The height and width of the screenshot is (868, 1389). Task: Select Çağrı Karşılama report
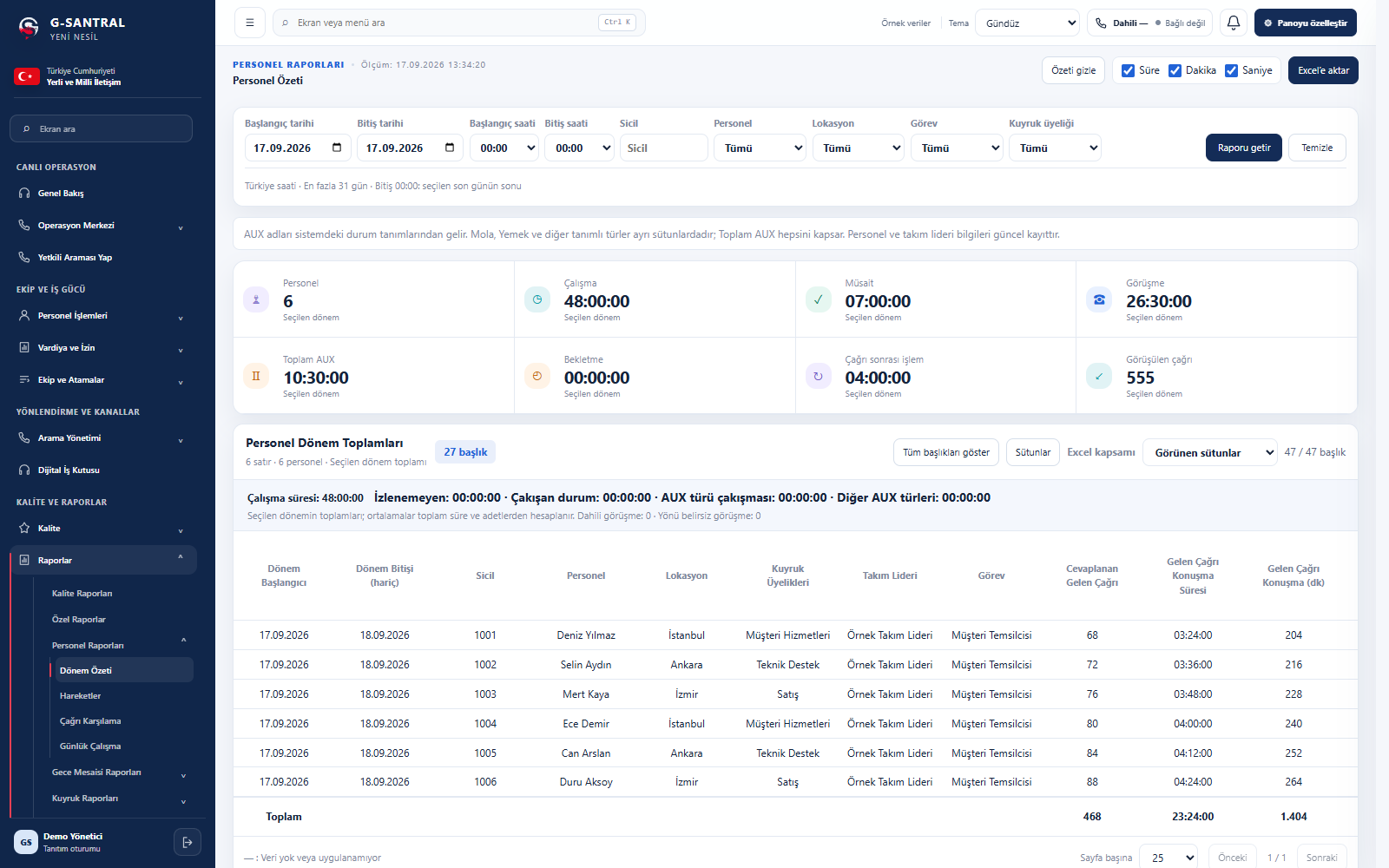click(90, 720)
